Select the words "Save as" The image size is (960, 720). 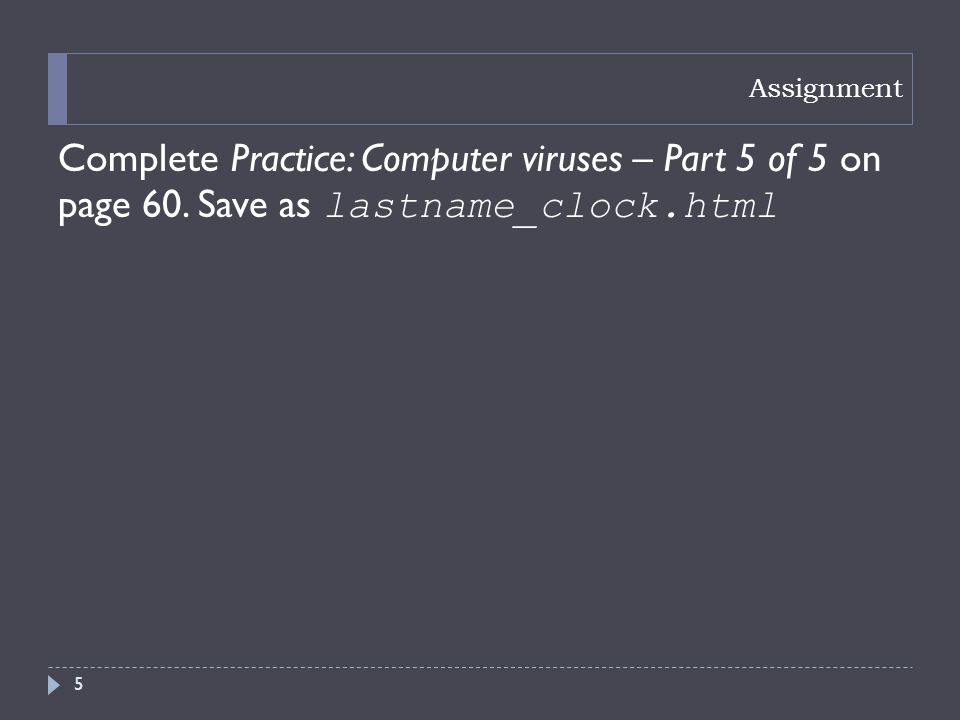tap(254, 205)
